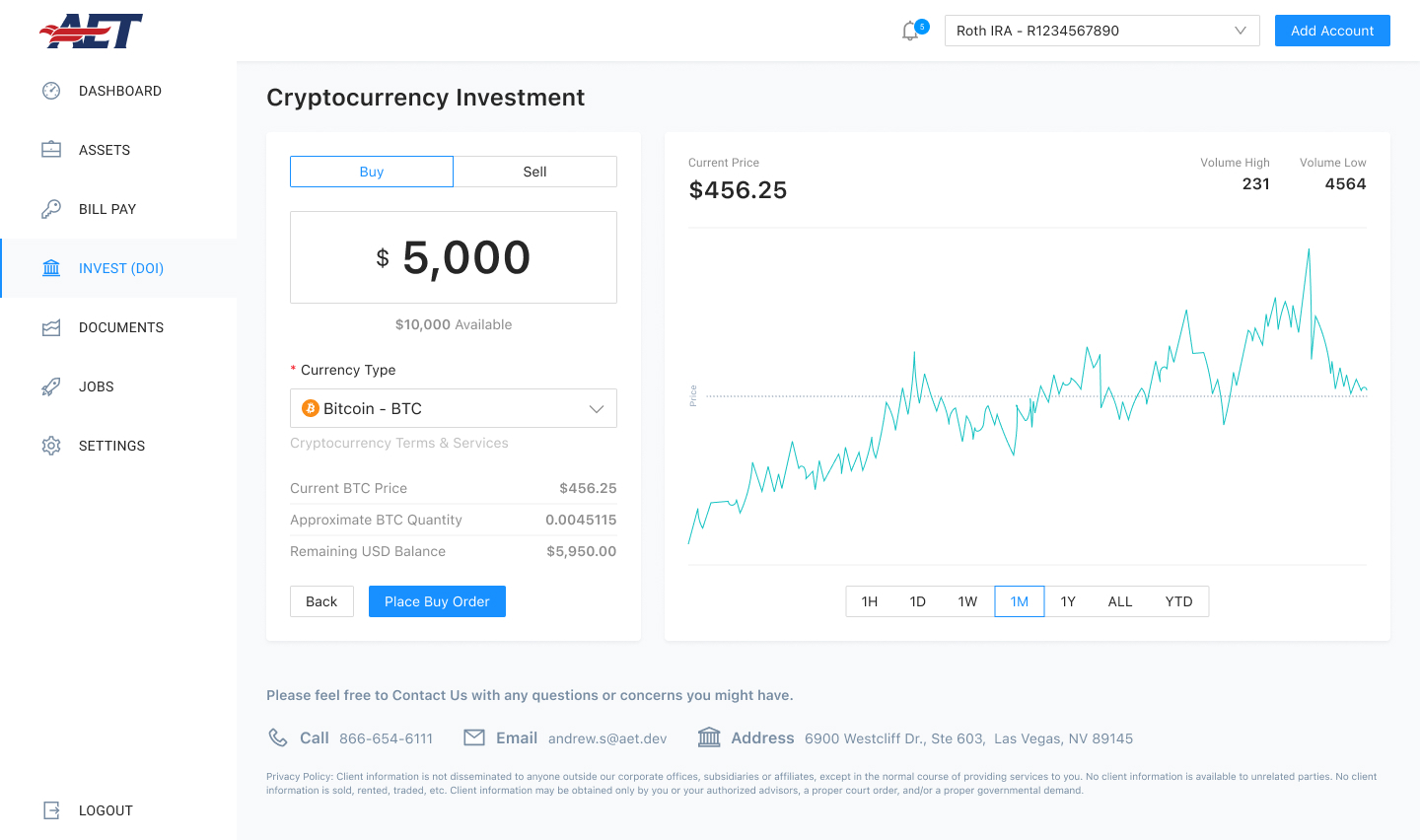Click the Dashboard gauge icon

point(51,91)
